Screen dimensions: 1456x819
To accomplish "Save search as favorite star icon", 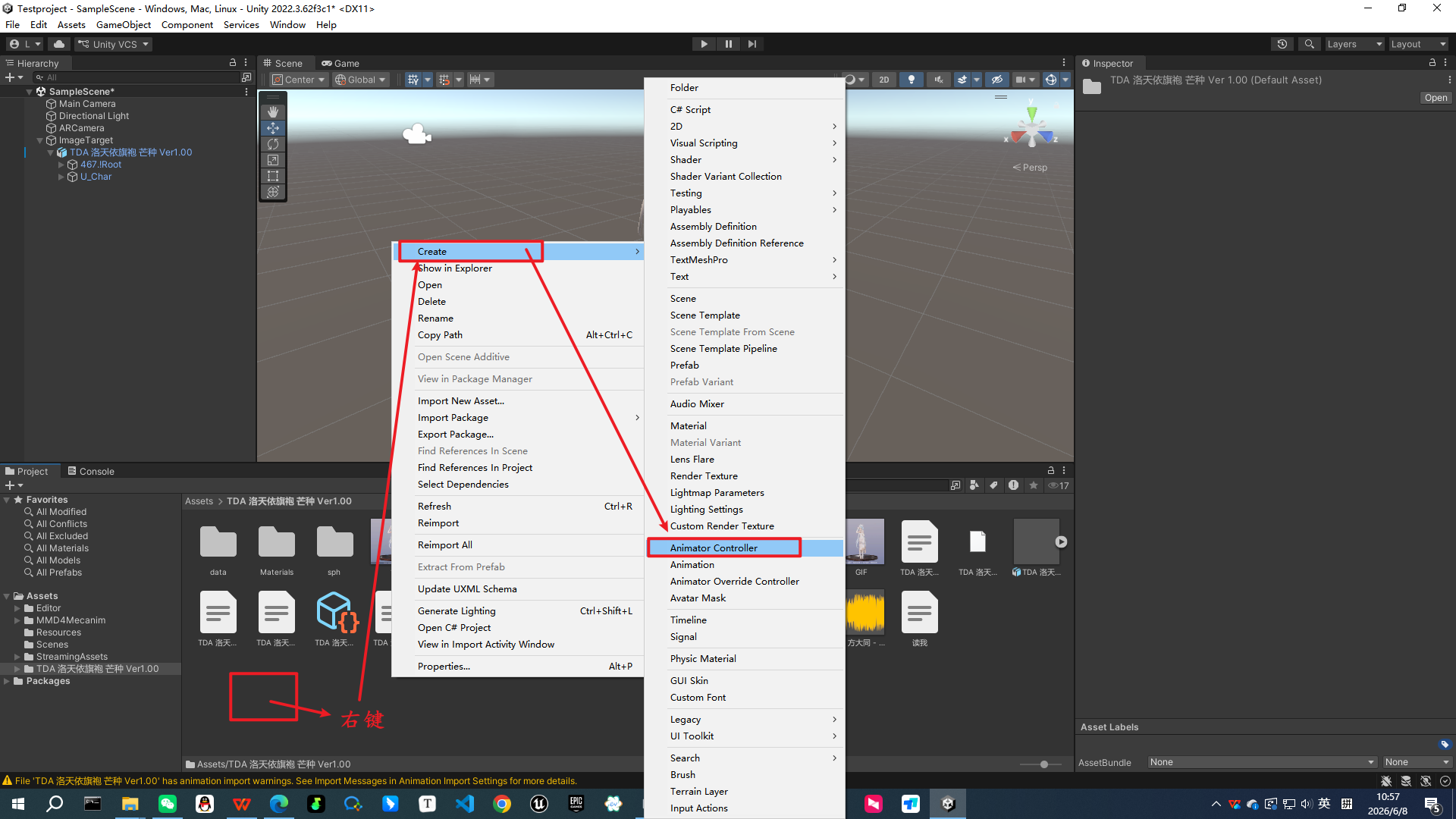I will 1034,485.
